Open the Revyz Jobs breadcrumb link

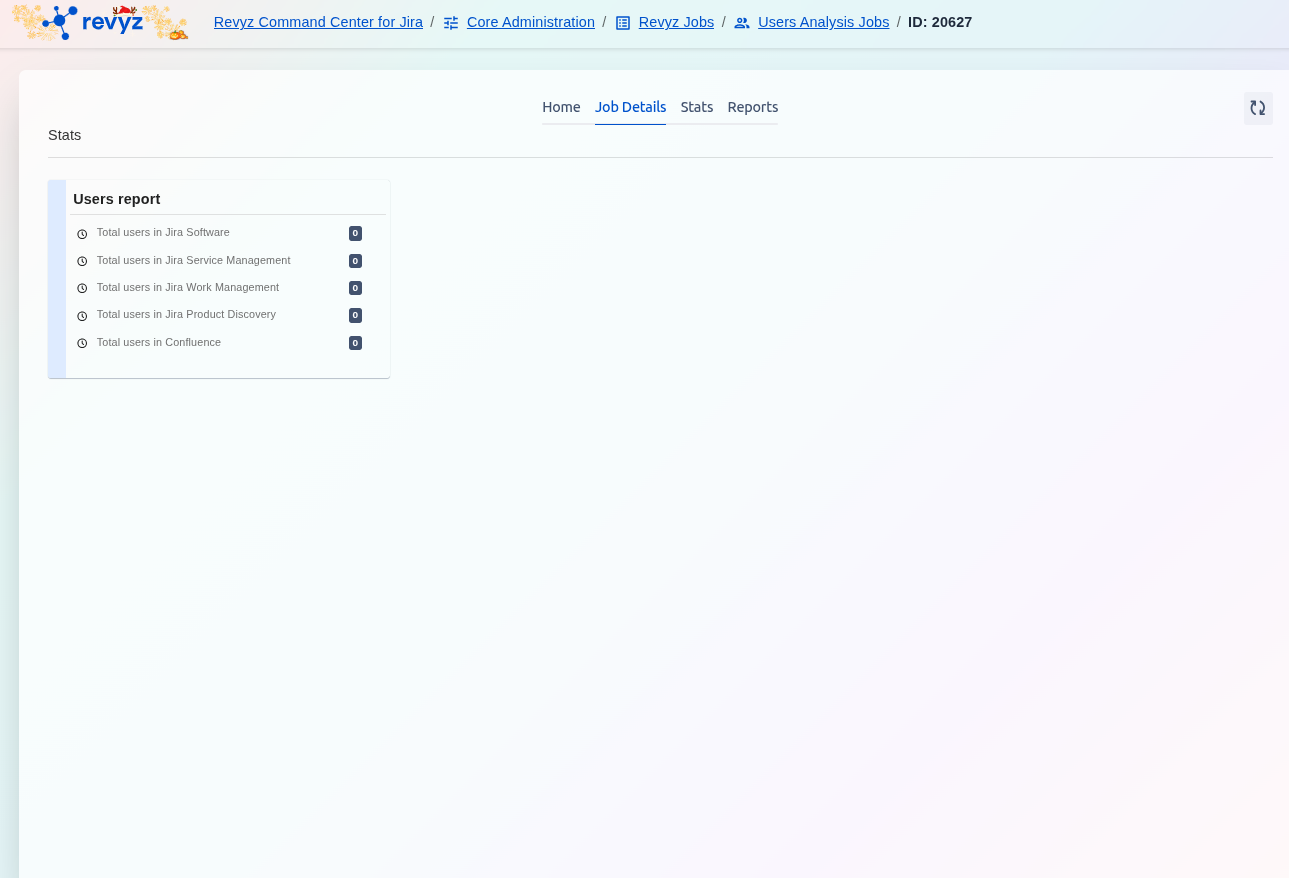coord(676,22)
